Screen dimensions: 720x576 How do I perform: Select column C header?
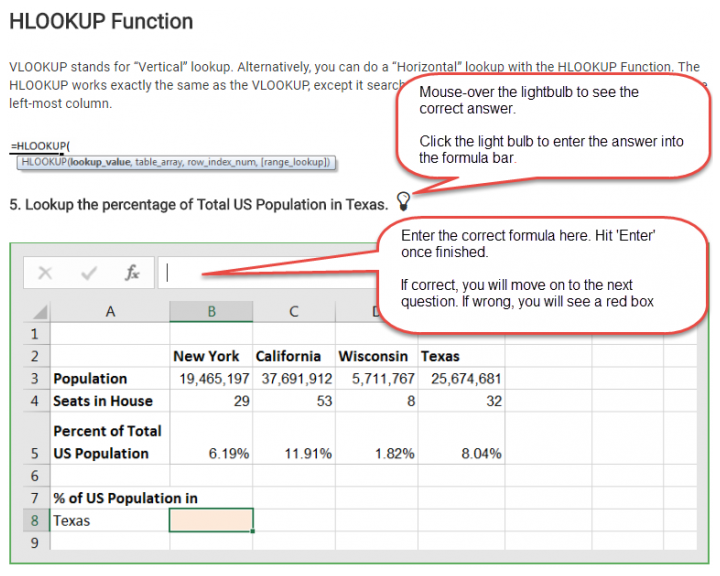(294, 311)
